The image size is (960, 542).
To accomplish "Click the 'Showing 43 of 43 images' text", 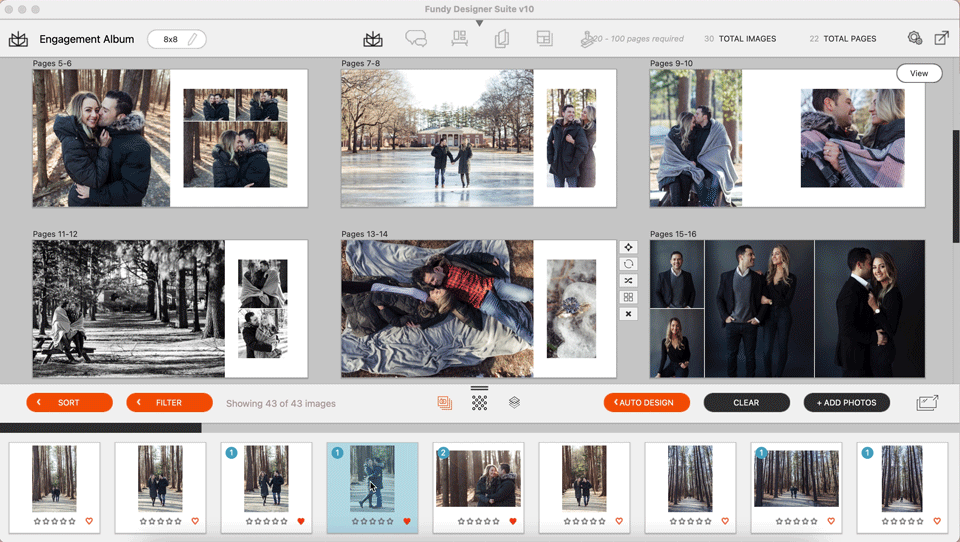I will (x=281, y=404).
